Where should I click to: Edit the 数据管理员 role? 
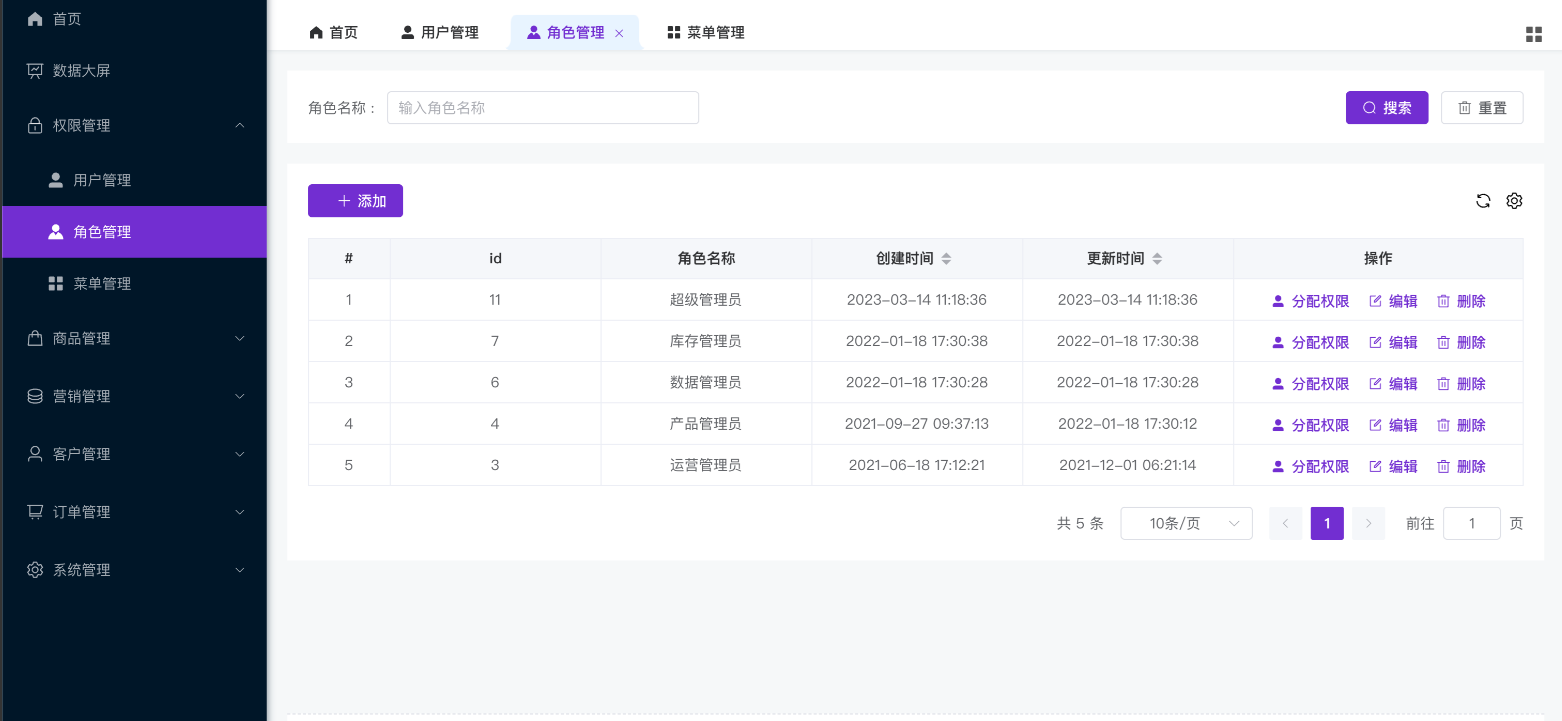(x=1393, y=384)
